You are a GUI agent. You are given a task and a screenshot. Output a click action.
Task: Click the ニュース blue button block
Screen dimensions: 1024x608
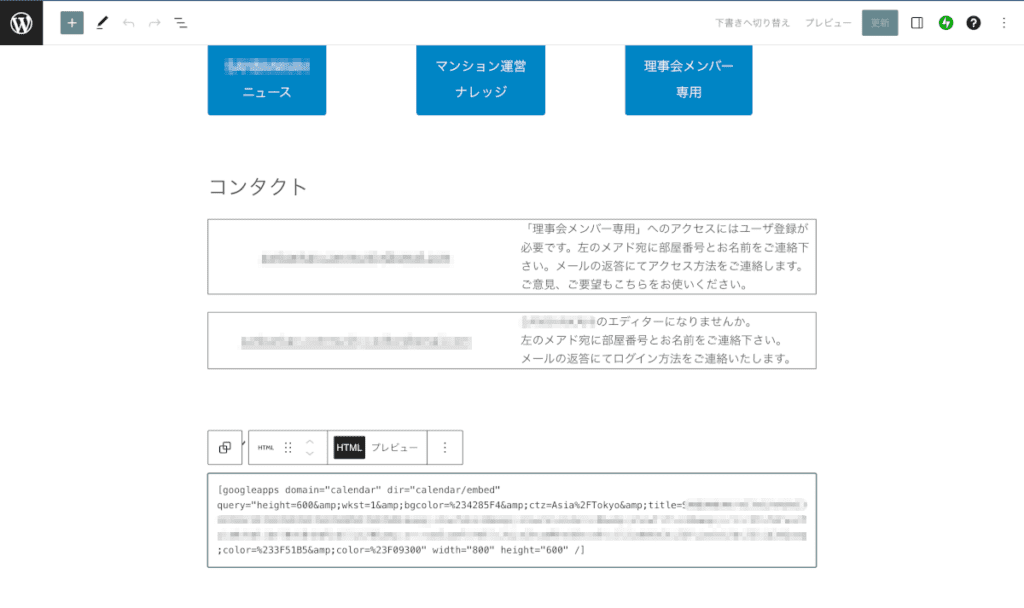click(267, 80)
